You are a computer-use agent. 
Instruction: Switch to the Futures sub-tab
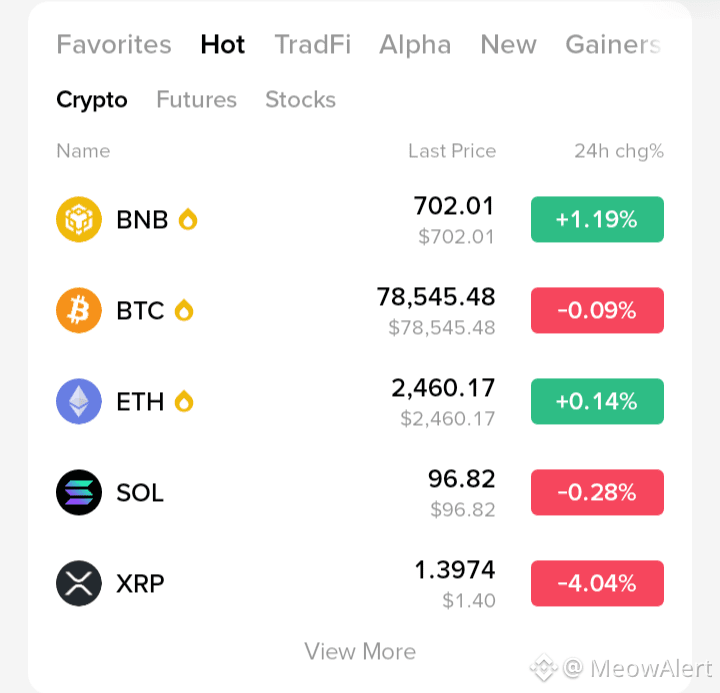point(197,100)
